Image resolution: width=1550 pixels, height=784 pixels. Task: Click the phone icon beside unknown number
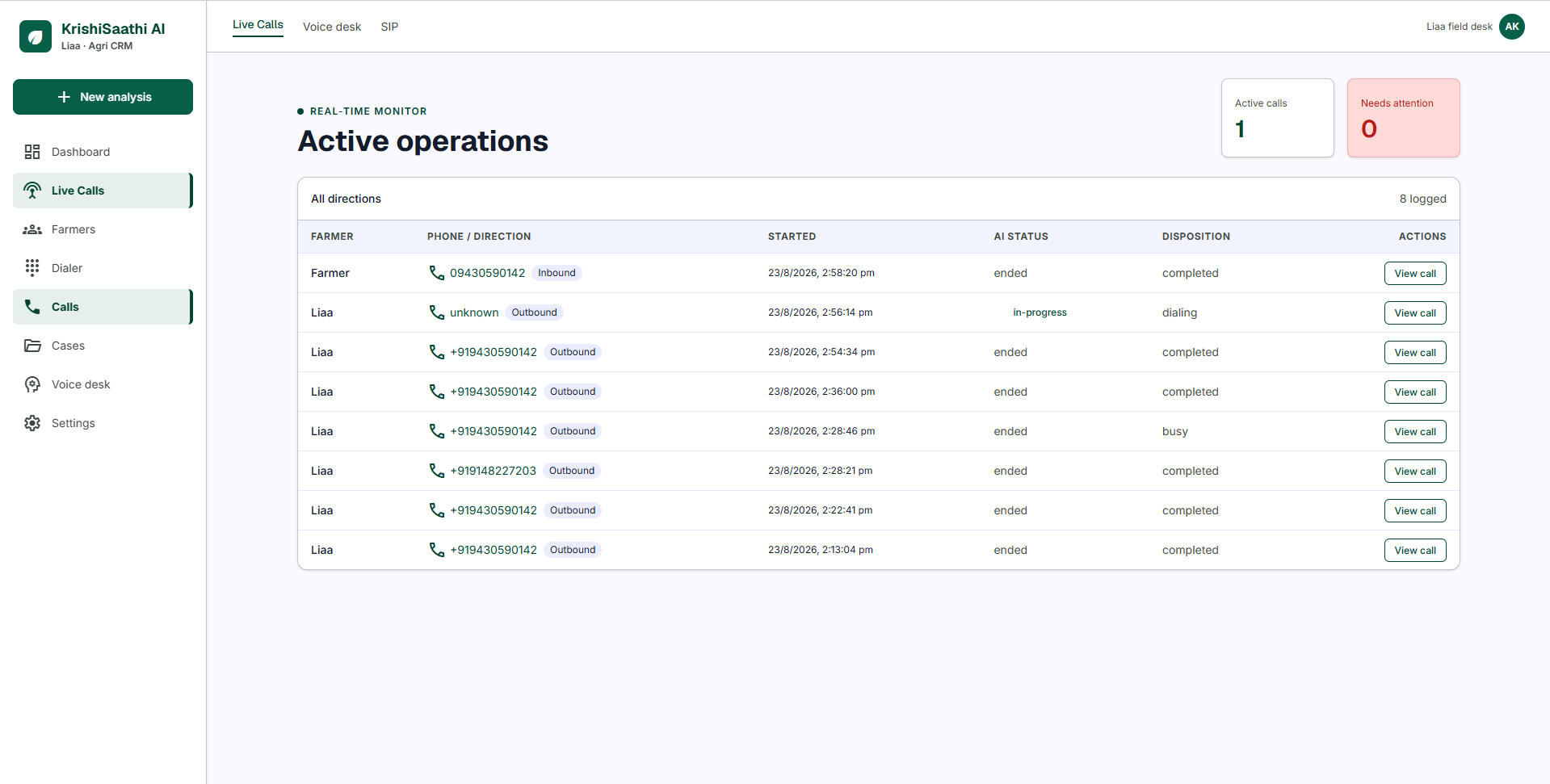(437, 312)
